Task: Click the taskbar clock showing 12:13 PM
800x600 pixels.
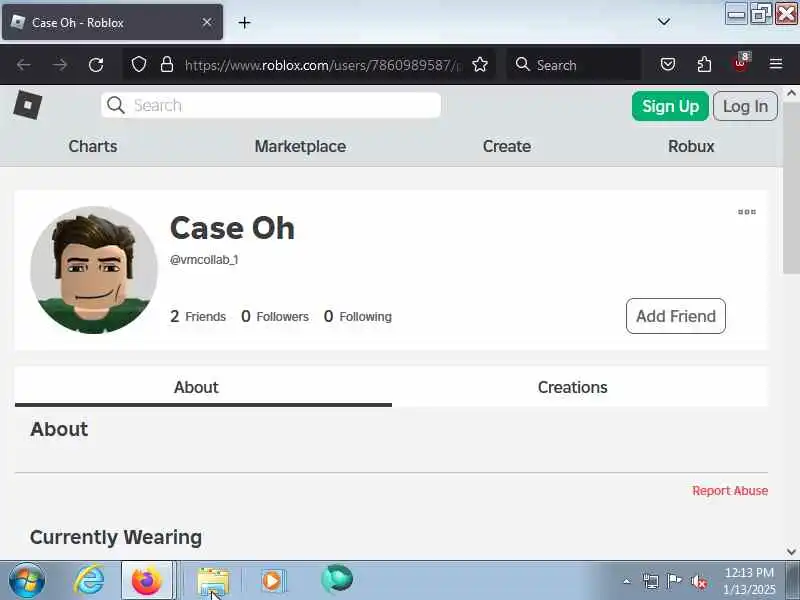Action: pos(749,581)
